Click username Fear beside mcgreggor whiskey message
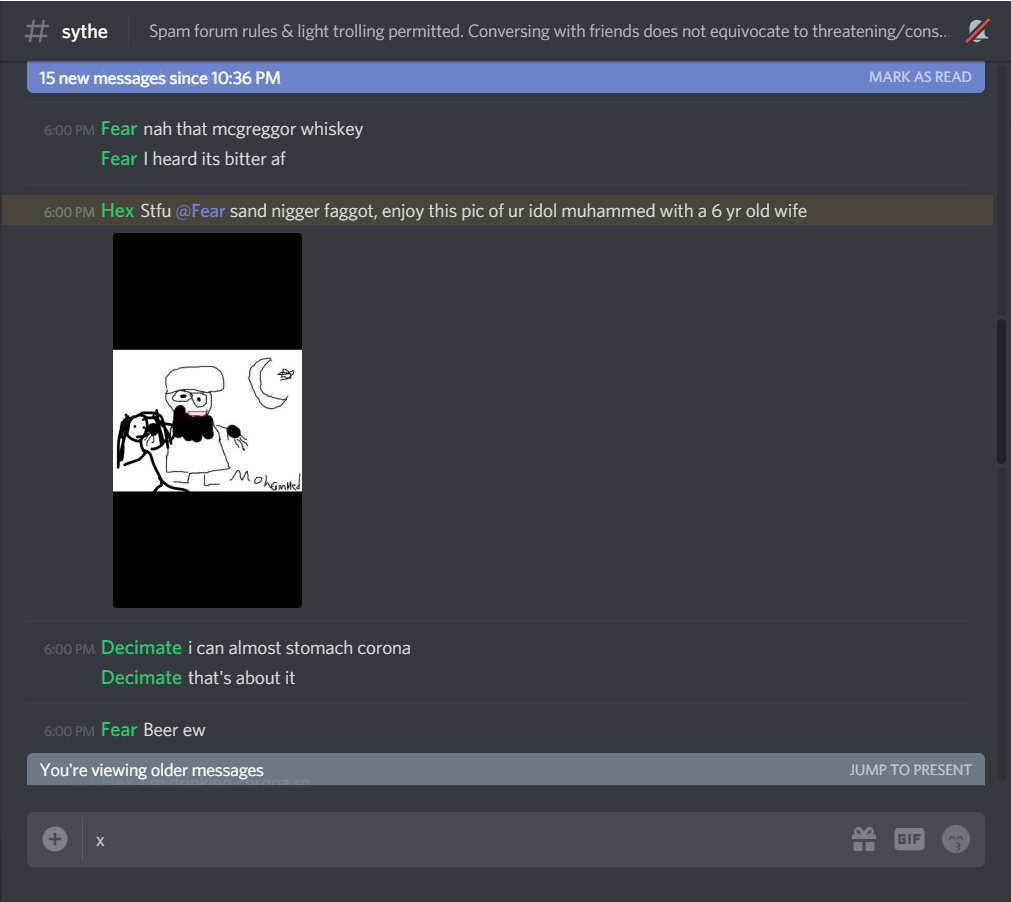This screenshot has height=902, width=1011. 119,129
